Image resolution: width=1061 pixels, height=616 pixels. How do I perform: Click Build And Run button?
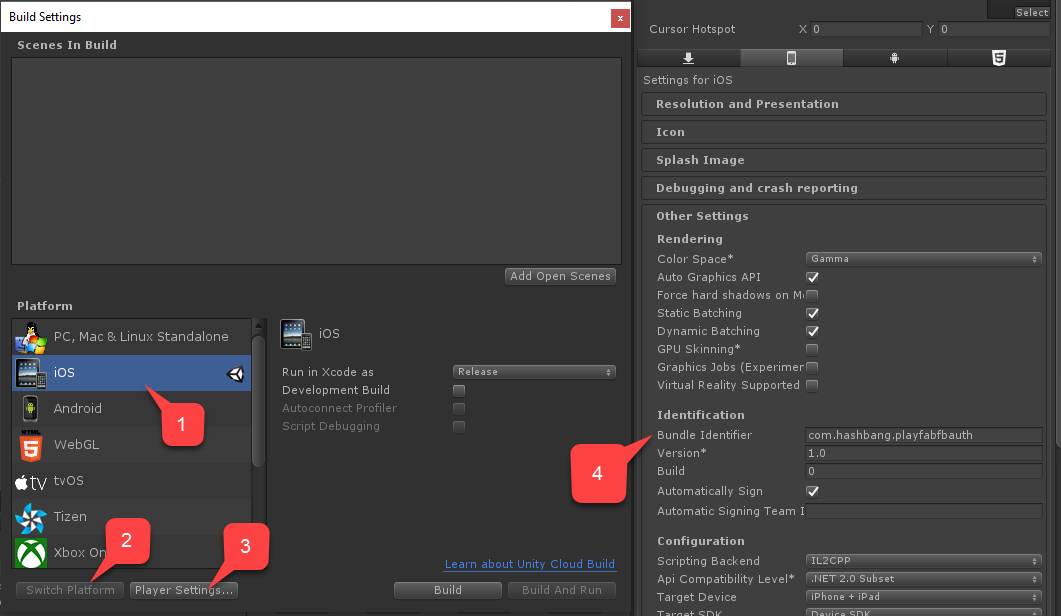coord(562,590)
